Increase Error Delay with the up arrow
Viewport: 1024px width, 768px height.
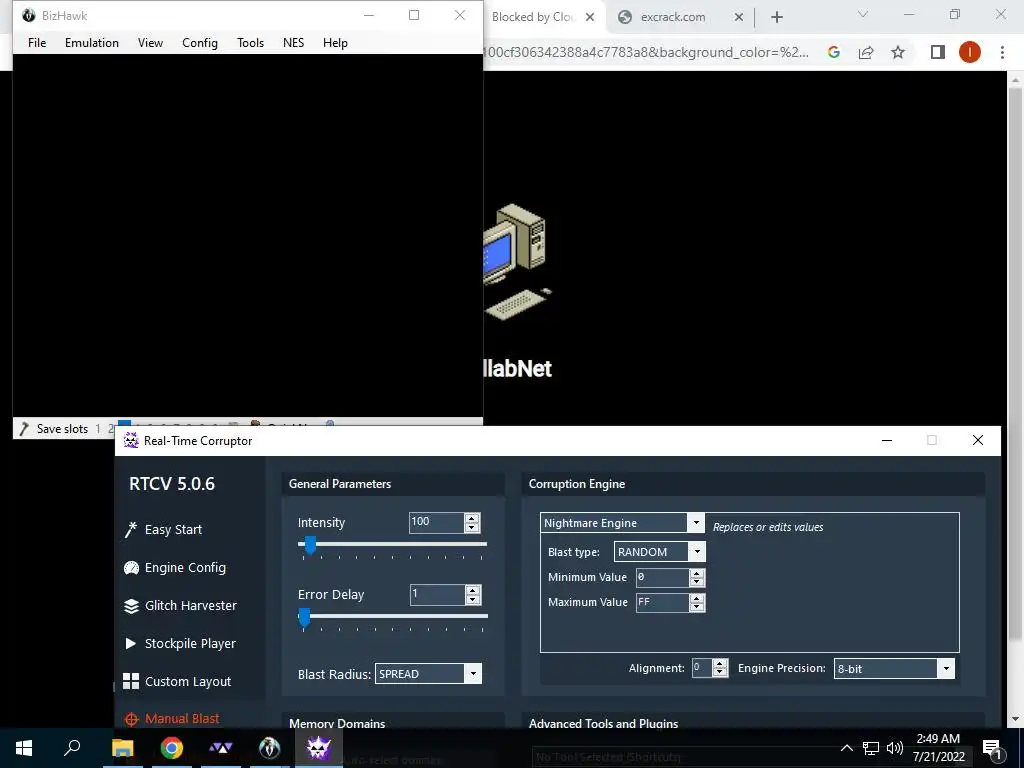coord(473,590)
